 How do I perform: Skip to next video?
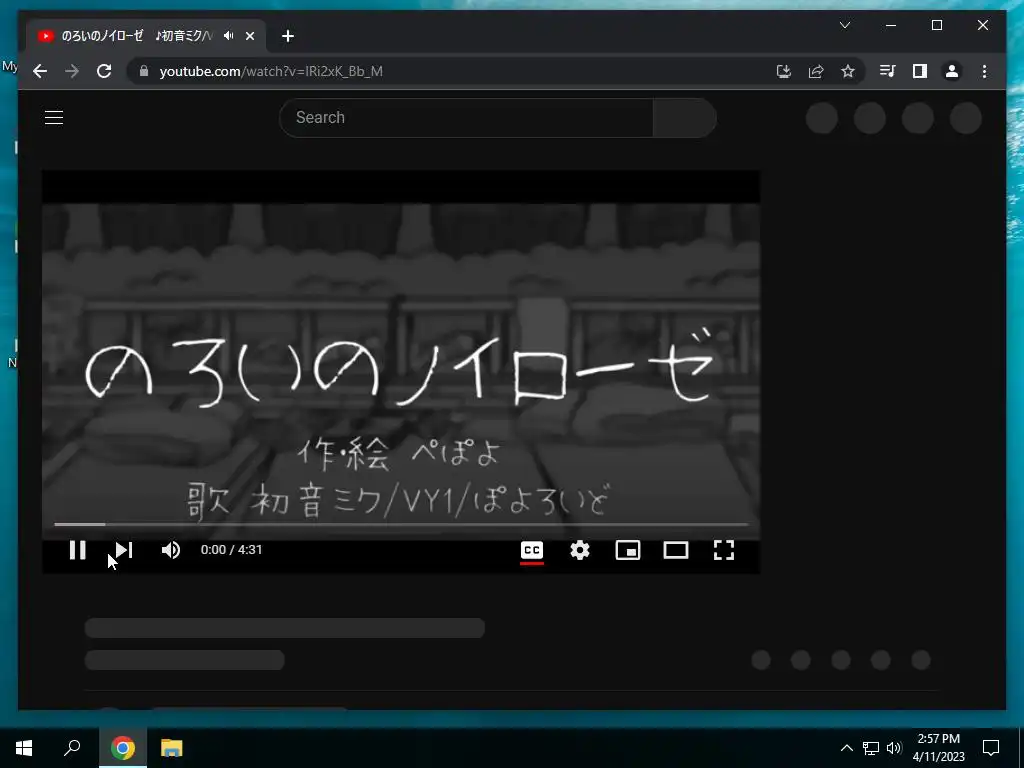click(x=124, y=551)
